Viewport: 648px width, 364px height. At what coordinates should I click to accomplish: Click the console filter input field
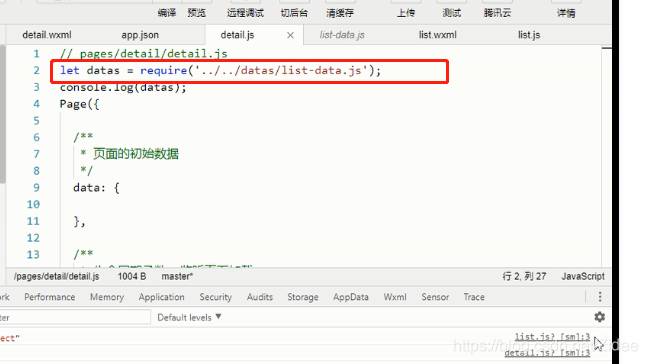coord(75,317)
